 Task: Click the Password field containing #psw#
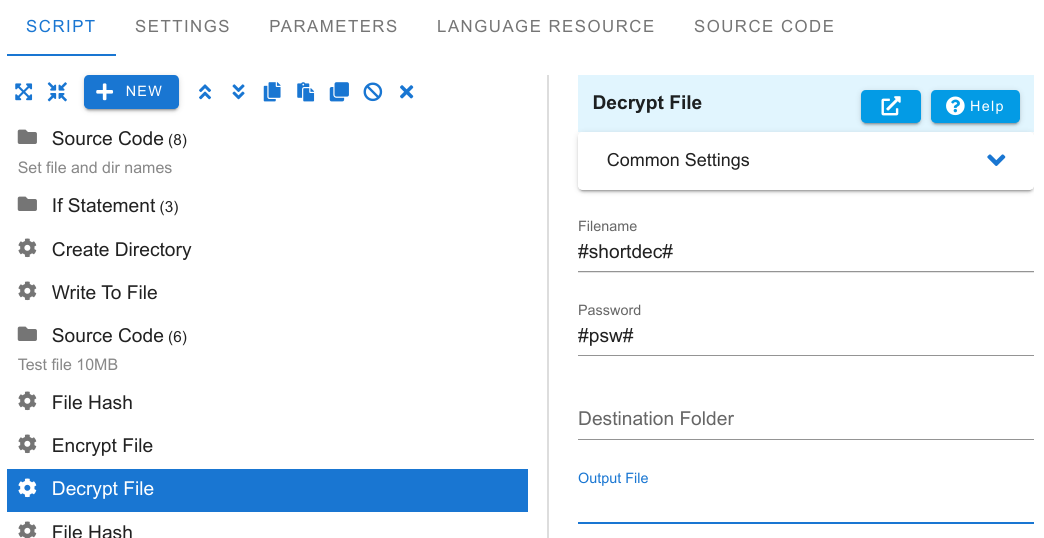tap(806, 336)
